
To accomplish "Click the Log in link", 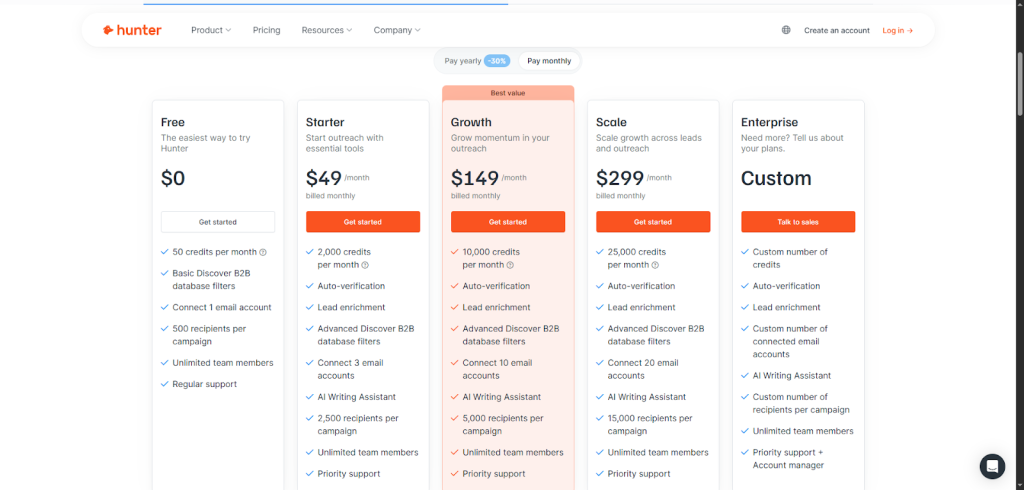I will point(897,30).
